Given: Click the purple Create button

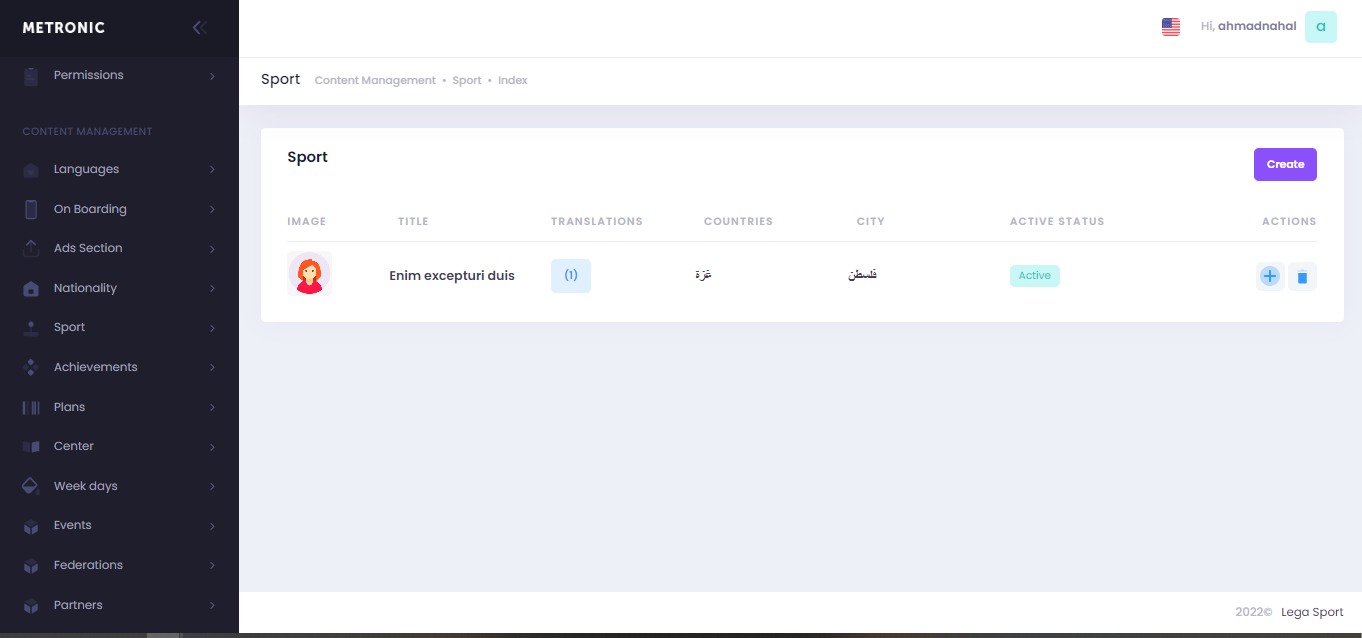Looking at the screenshot, I should click(x=1284, y=164).
